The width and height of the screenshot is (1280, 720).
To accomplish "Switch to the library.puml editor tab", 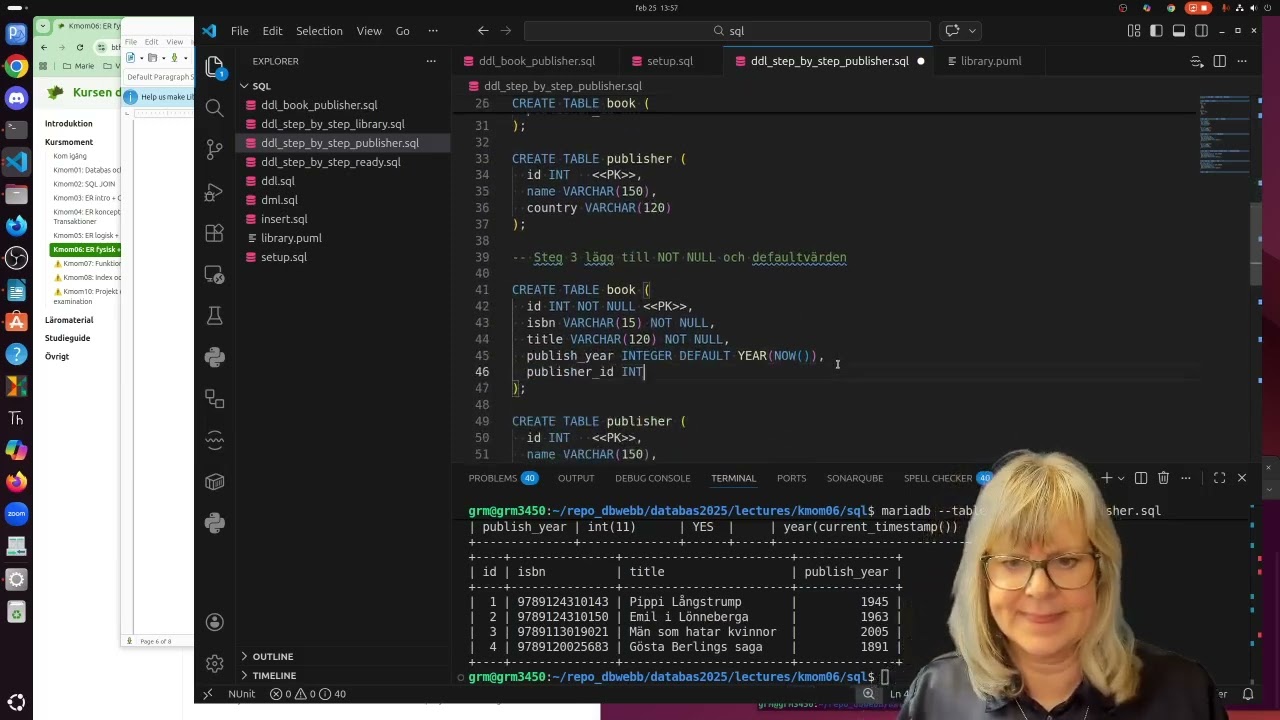I will (991, 61).
